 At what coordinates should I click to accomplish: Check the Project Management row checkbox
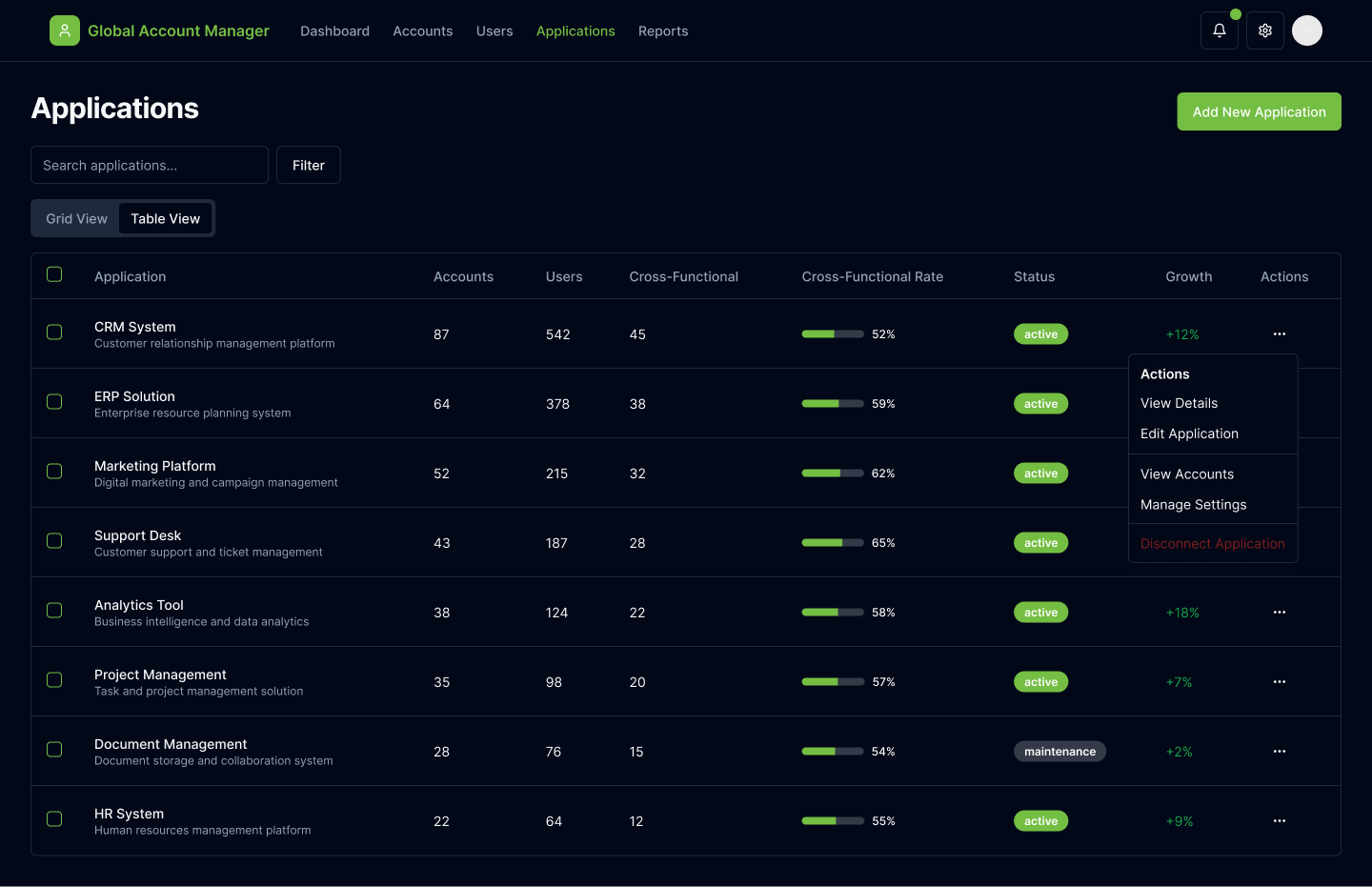[54, 680]
